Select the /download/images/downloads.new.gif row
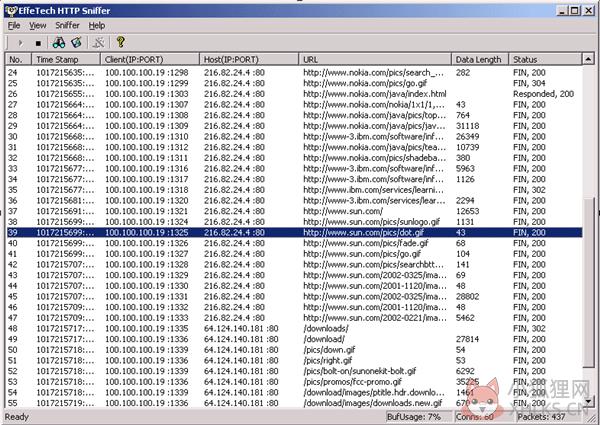600x425 pixels. point(295,403)
